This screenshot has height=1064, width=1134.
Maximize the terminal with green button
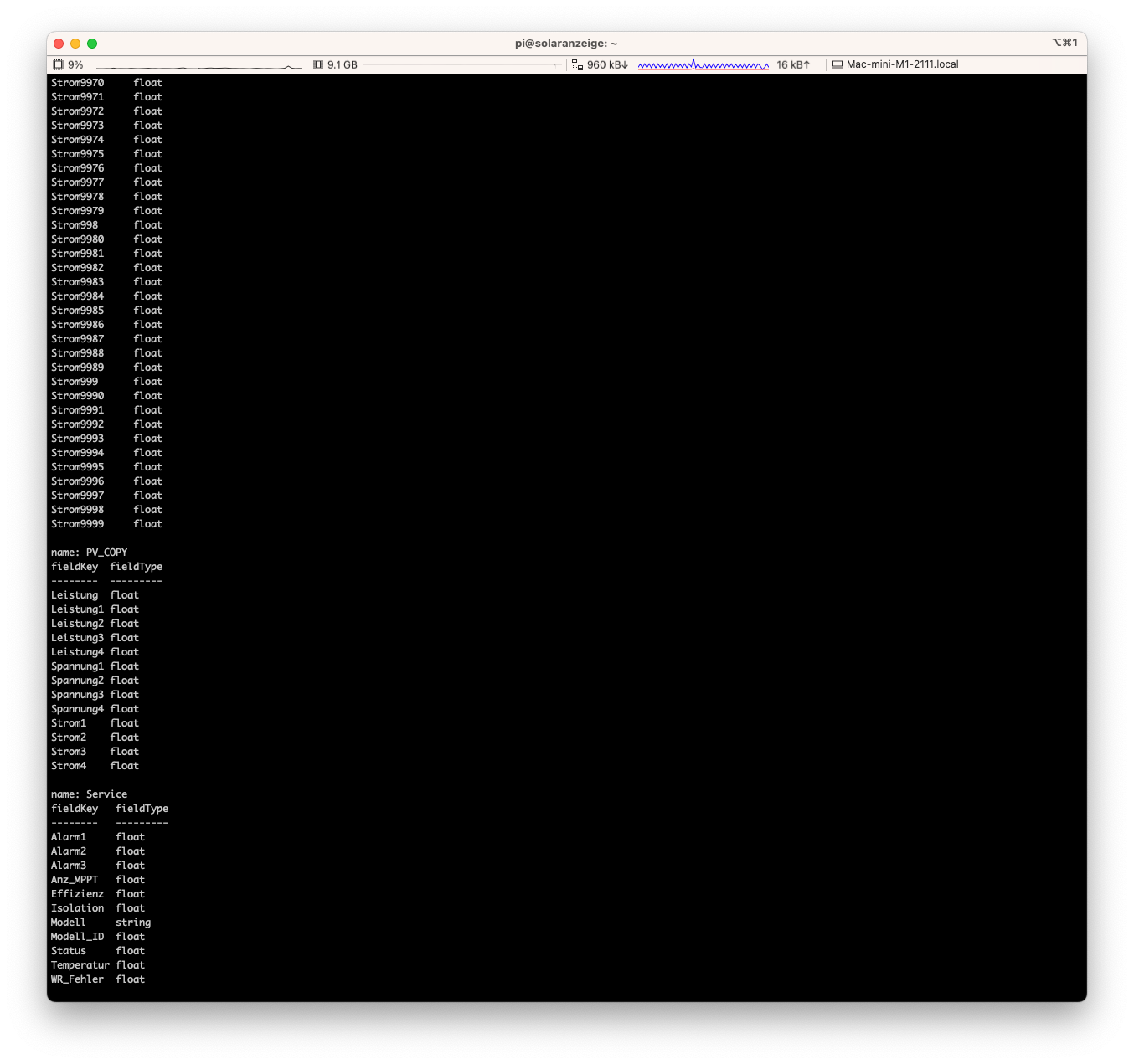pos(92,44)
